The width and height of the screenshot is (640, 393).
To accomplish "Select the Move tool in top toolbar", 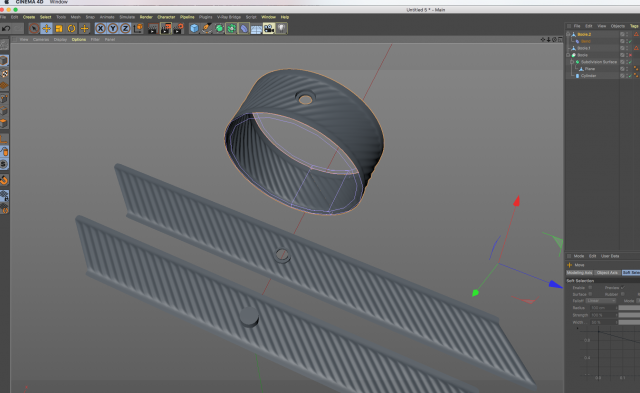I will click(47, 28).
